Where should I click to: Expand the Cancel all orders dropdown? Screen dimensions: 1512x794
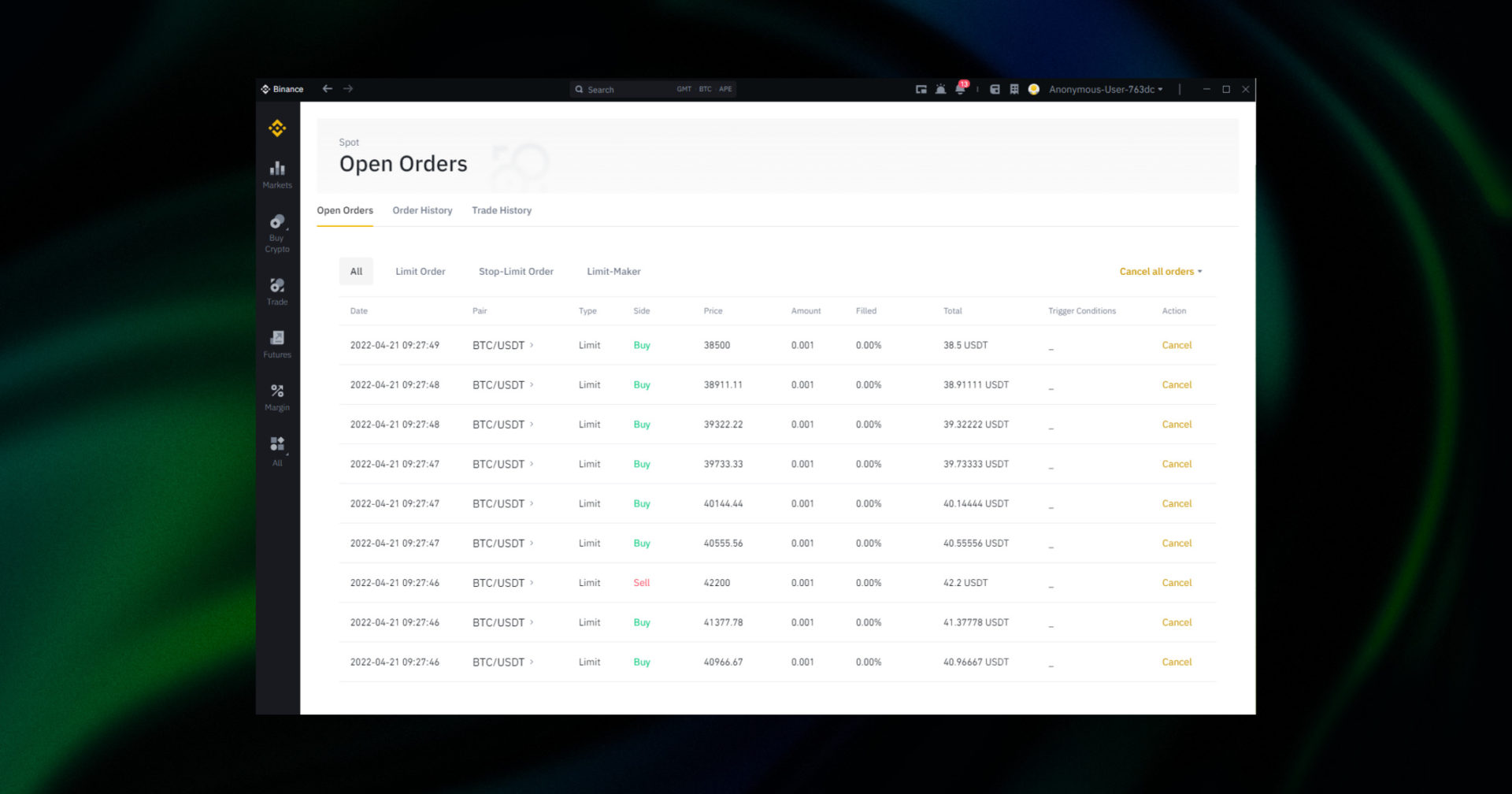(x=1160, y=272)
